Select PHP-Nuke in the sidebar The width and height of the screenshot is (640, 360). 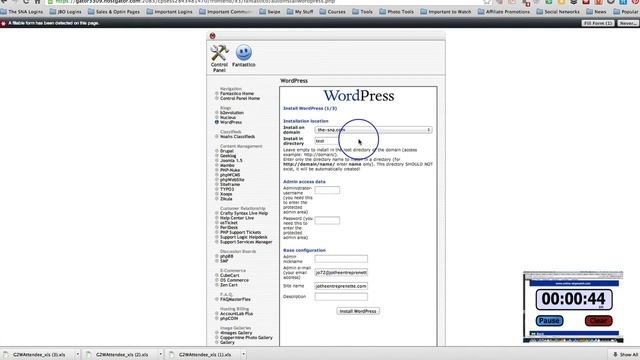[230, 170]
